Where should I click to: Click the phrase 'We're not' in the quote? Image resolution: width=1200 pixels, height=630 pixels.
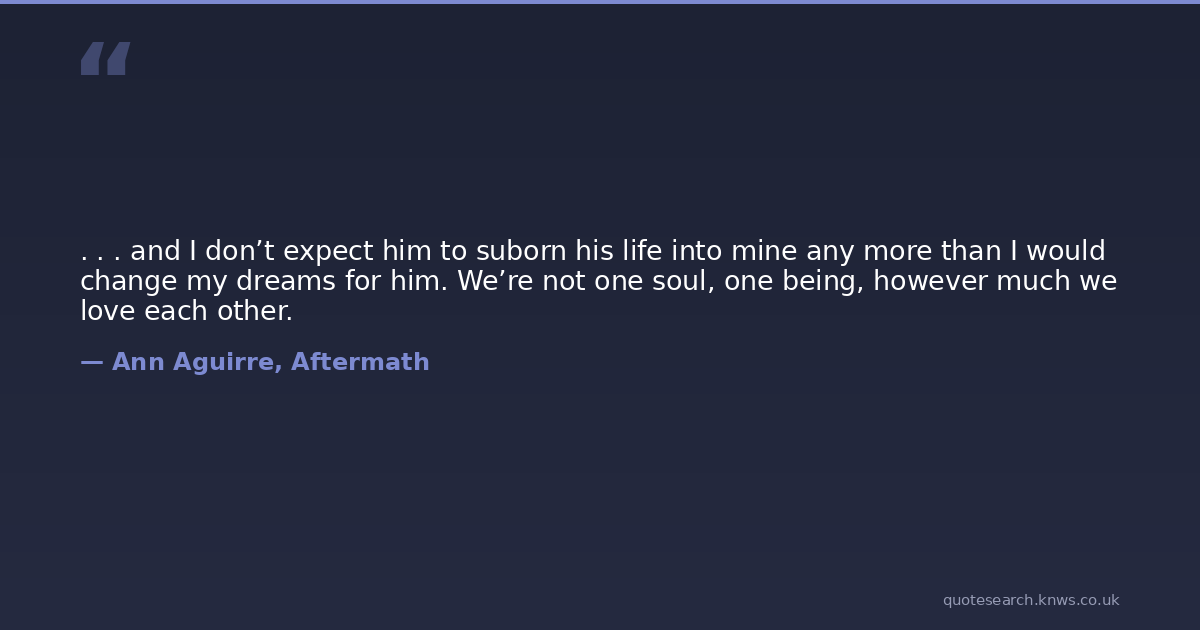pyautogui.click(x=521, y=282)
